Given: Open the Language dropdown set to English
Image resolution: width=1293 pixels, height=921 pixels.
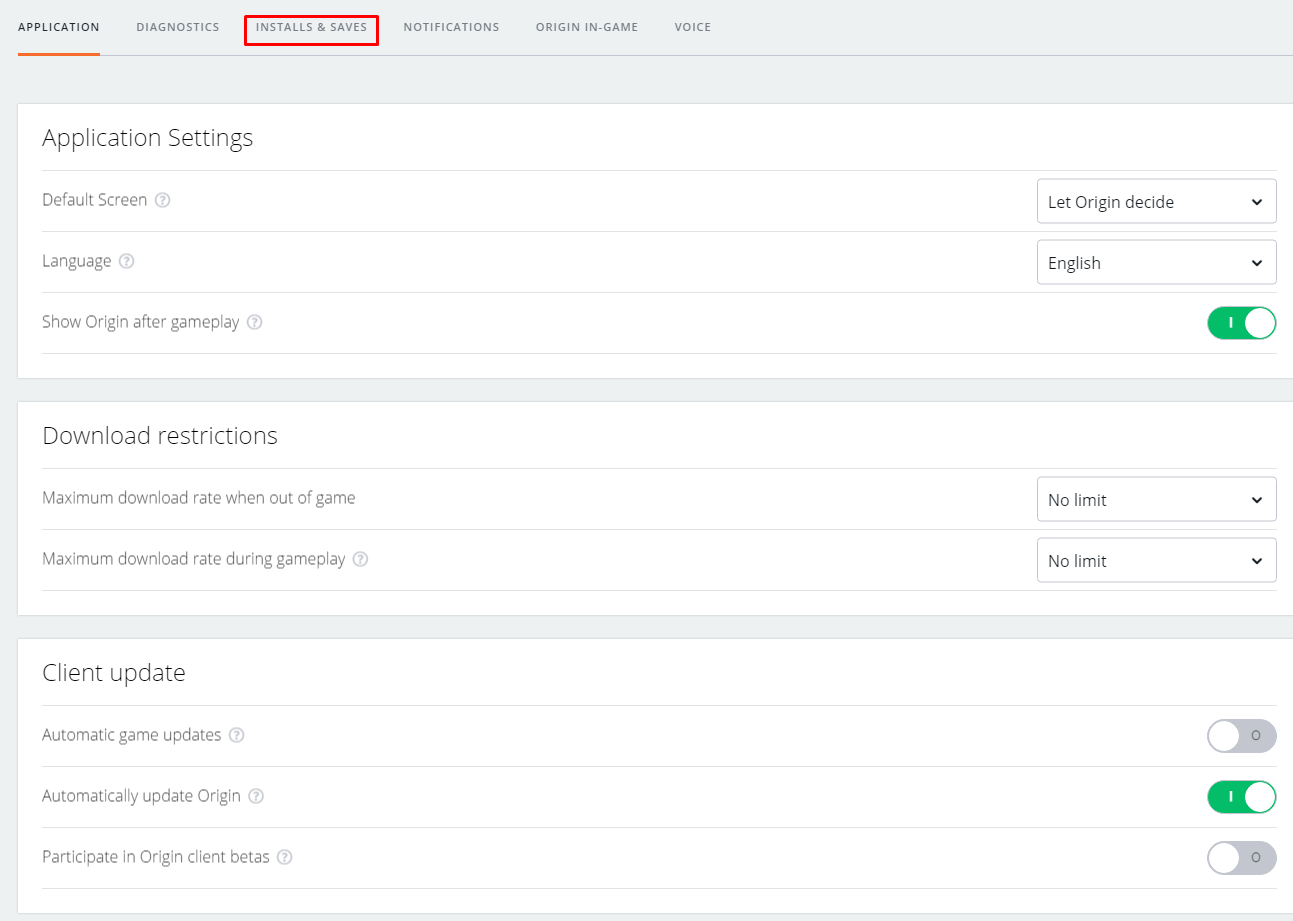Looking at the screenshot, I should point(1157,262).
